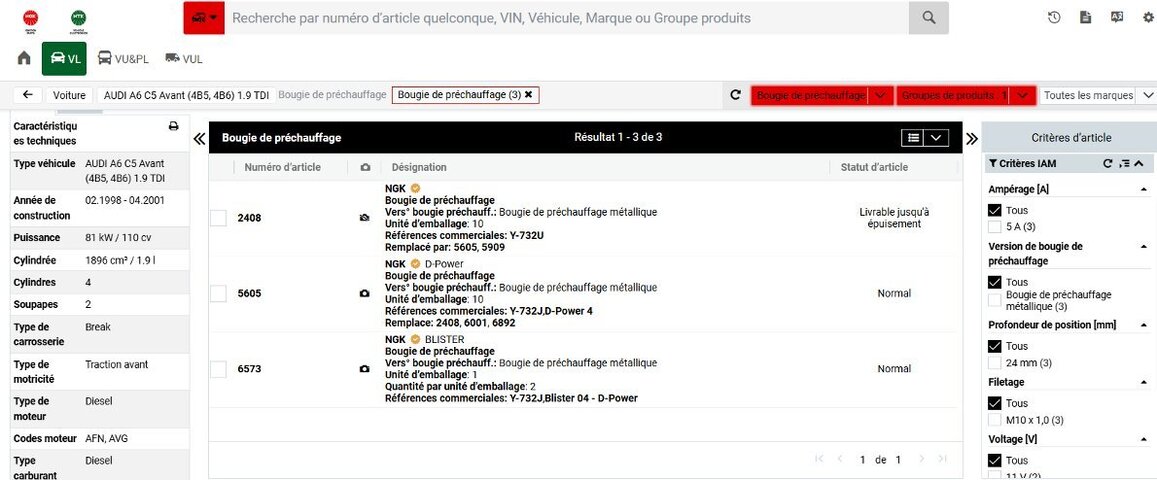The width and height of the screenshot is (1157, 480).
Task: Go to last results page
Action: click(942, 459)
